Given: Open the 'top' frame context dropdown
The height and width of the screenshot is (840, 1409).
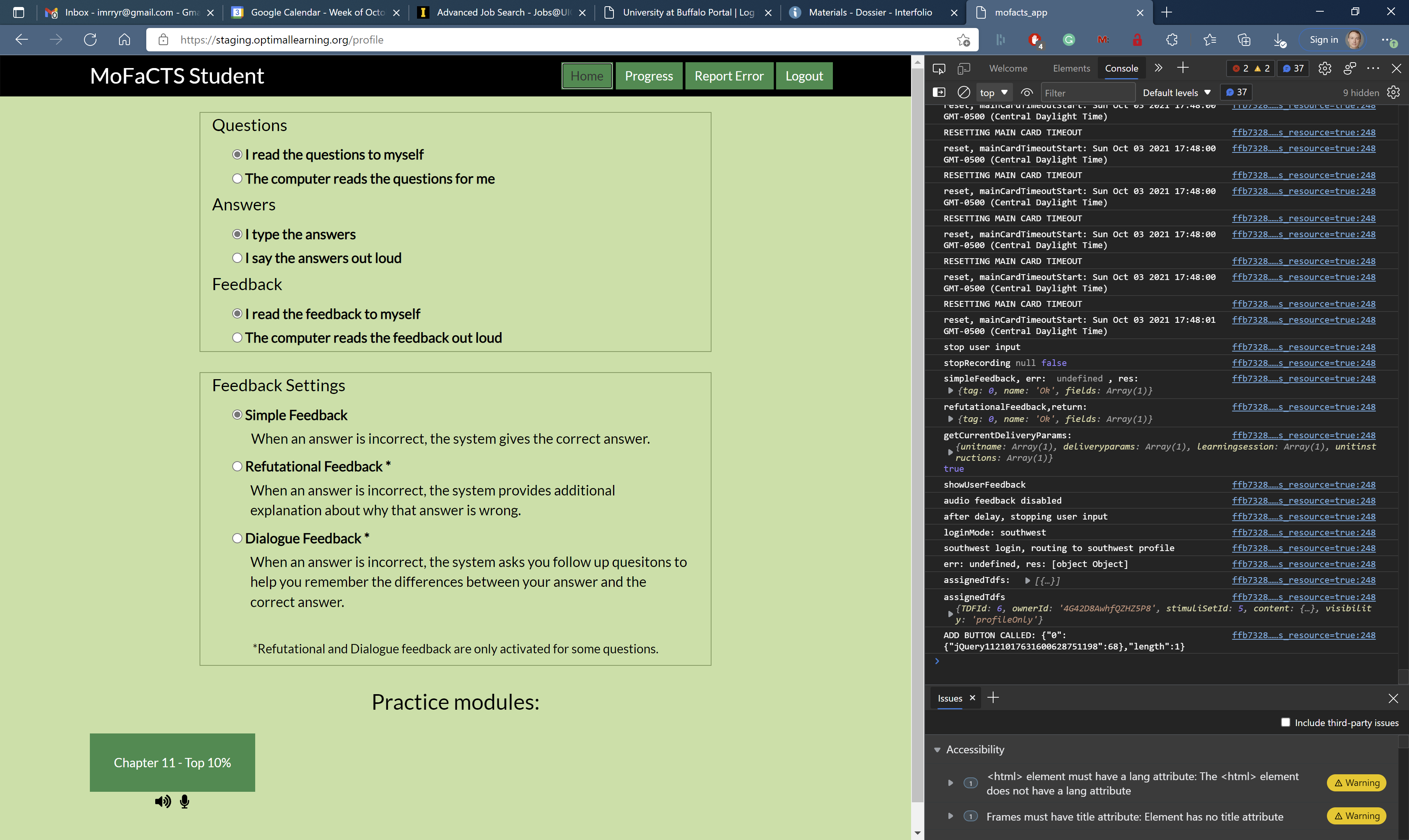Looking at the screenshot, I should pos(994,92).
